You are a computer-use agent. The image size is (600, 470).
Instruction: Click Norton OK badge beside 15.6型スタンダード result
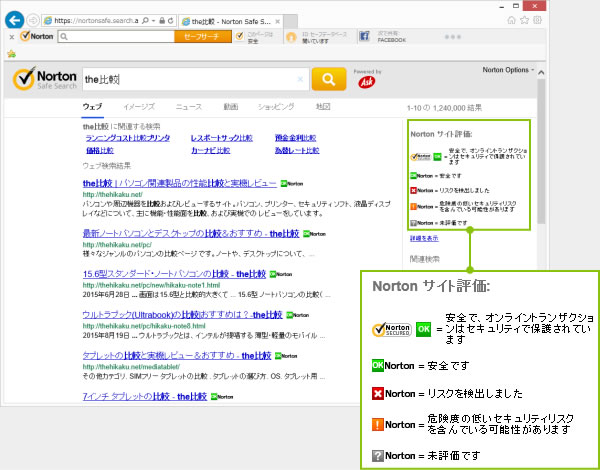[x=281, y=274]
